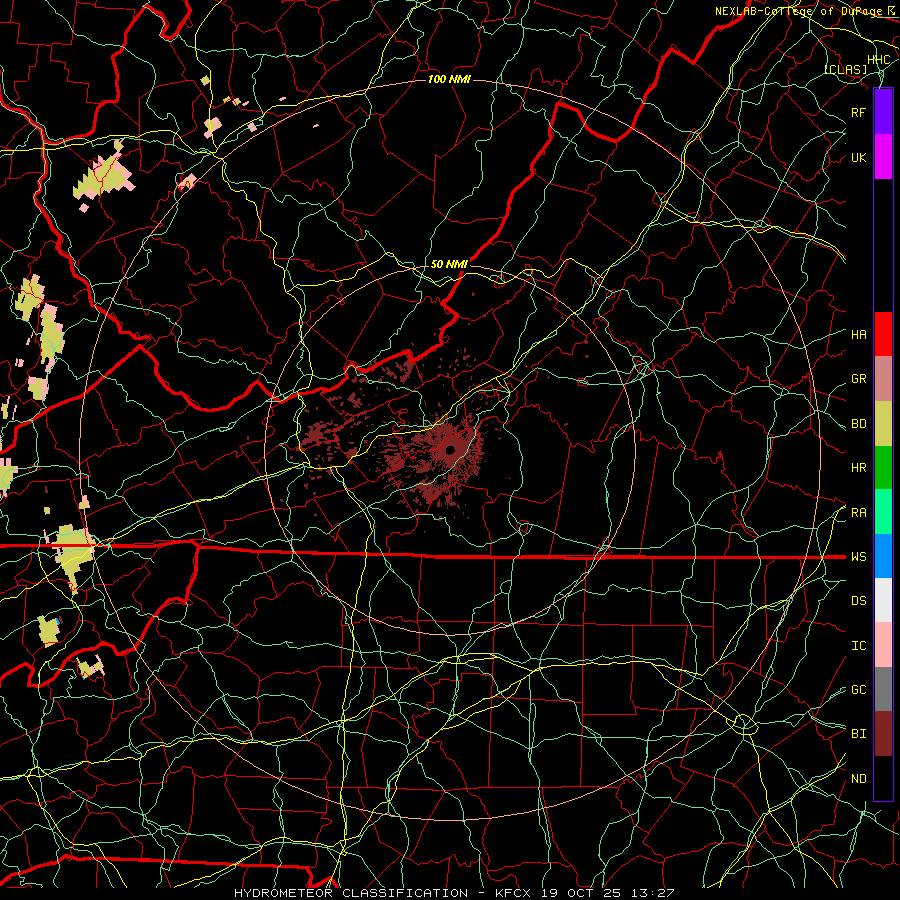
Task: Click the UK legend label
Action: click(x=858, y=157)
